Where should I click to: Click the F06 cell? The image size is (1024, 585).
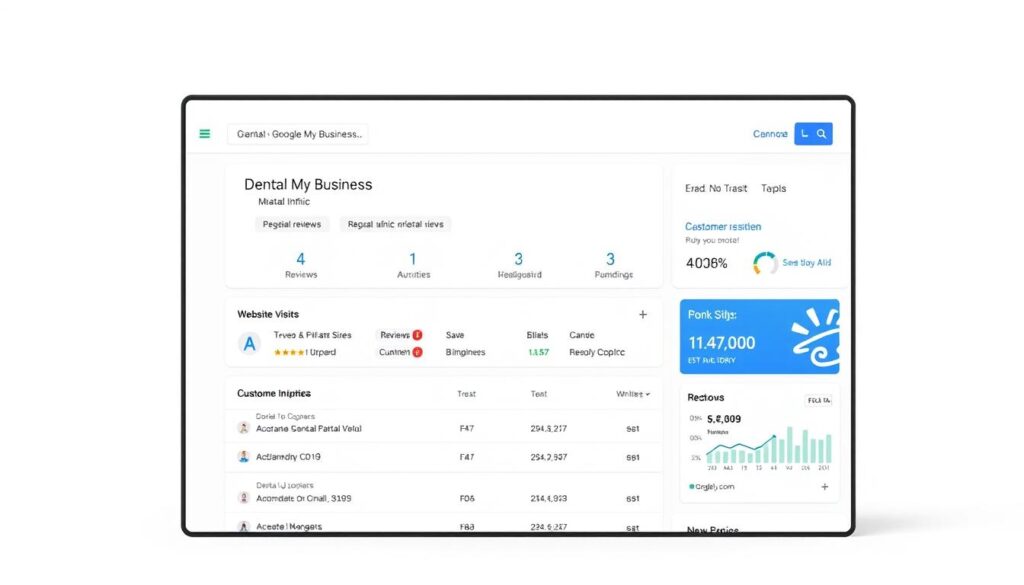[x=467, y=498]
